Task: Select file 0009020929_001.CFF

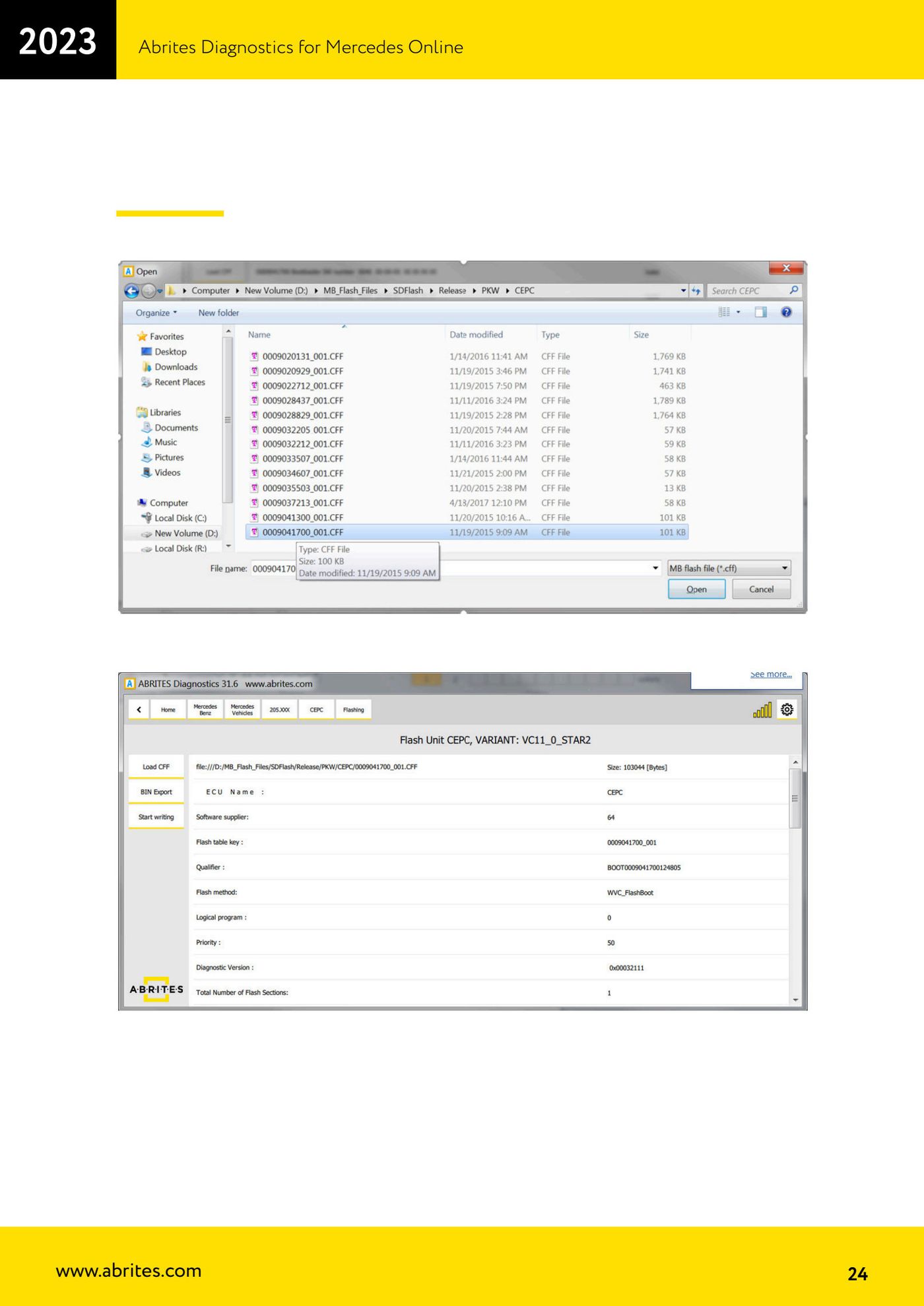Action: (467, 371)
